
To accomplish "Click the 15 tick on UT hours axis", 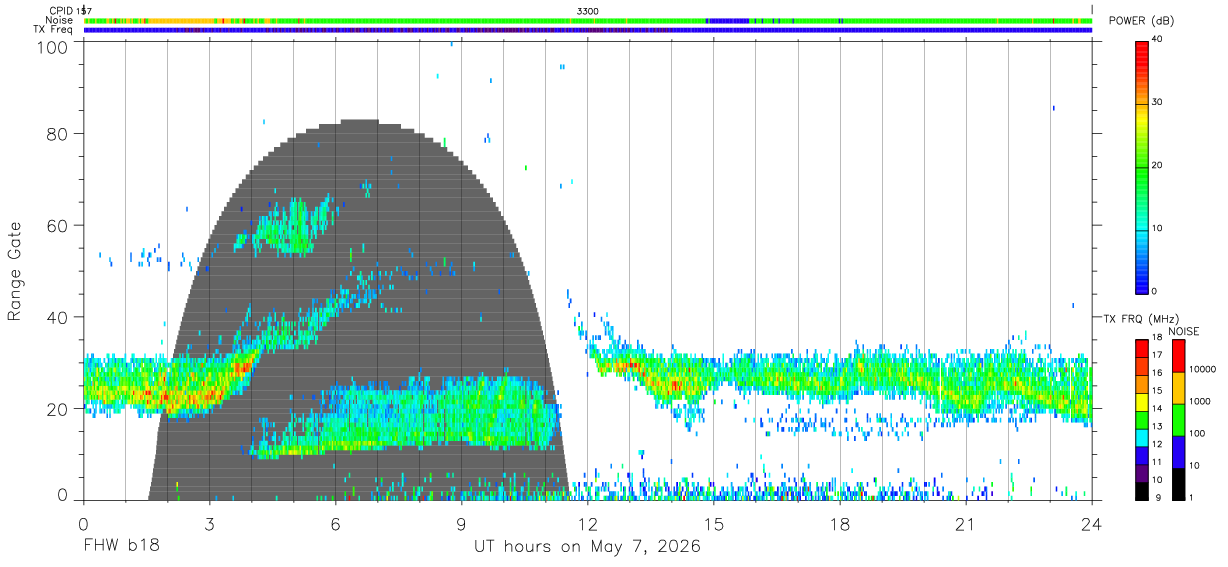I will 714,522.
